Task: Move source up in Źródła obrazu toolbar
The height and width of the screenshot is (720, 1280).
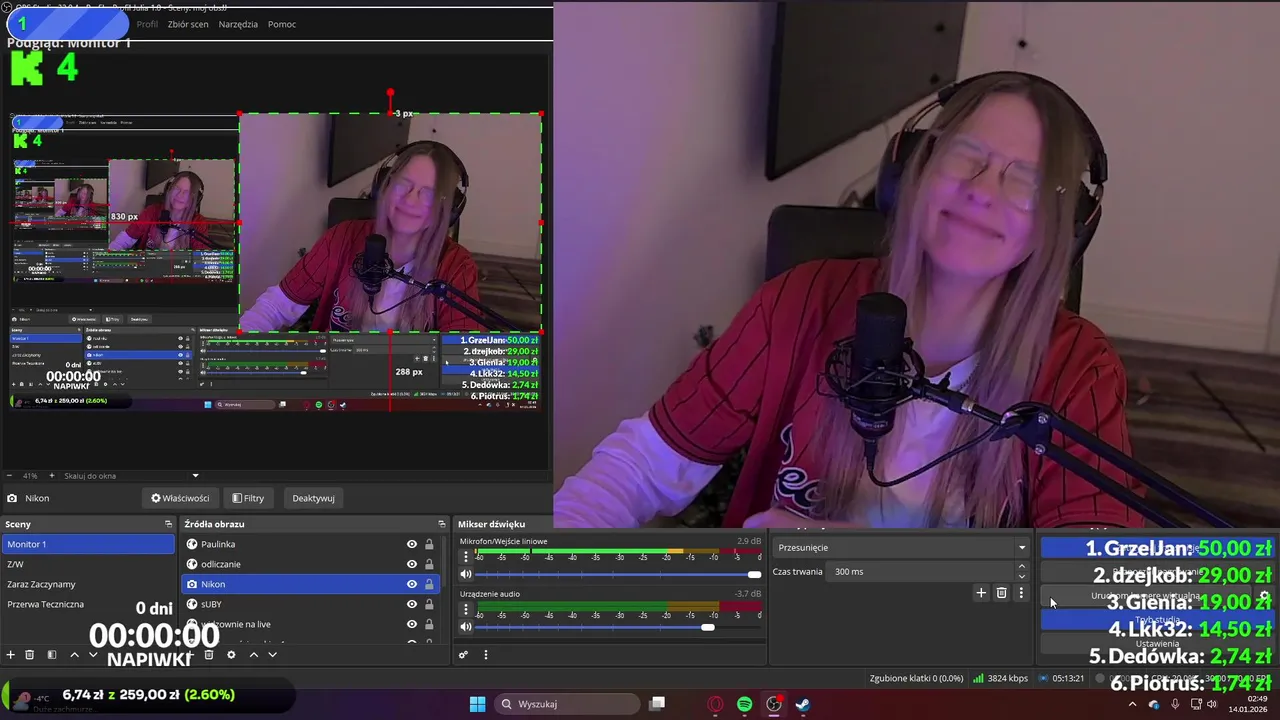Action: click(253, 655)
